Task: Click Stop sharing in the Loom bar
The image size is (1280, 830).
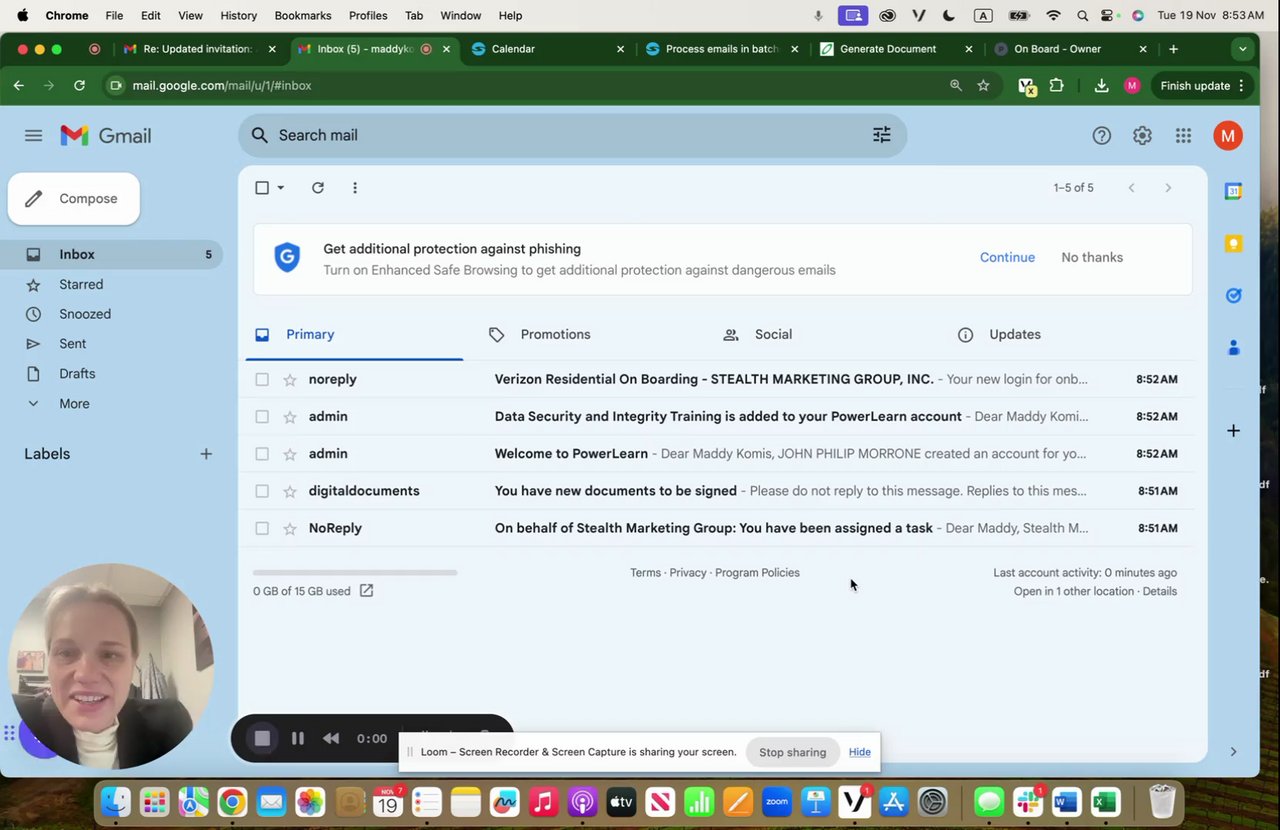Action: point(792,752)
